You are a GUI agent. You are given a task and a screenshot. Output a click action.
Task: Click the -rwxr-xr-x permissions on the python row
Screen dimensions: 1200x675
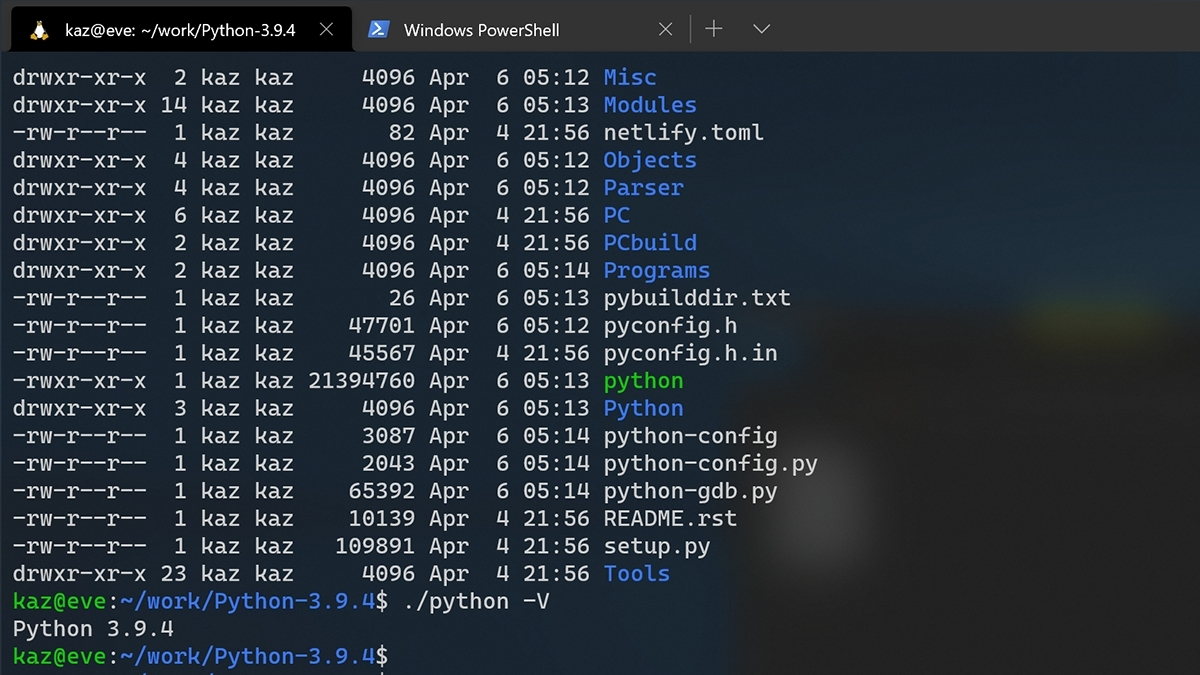80,380
